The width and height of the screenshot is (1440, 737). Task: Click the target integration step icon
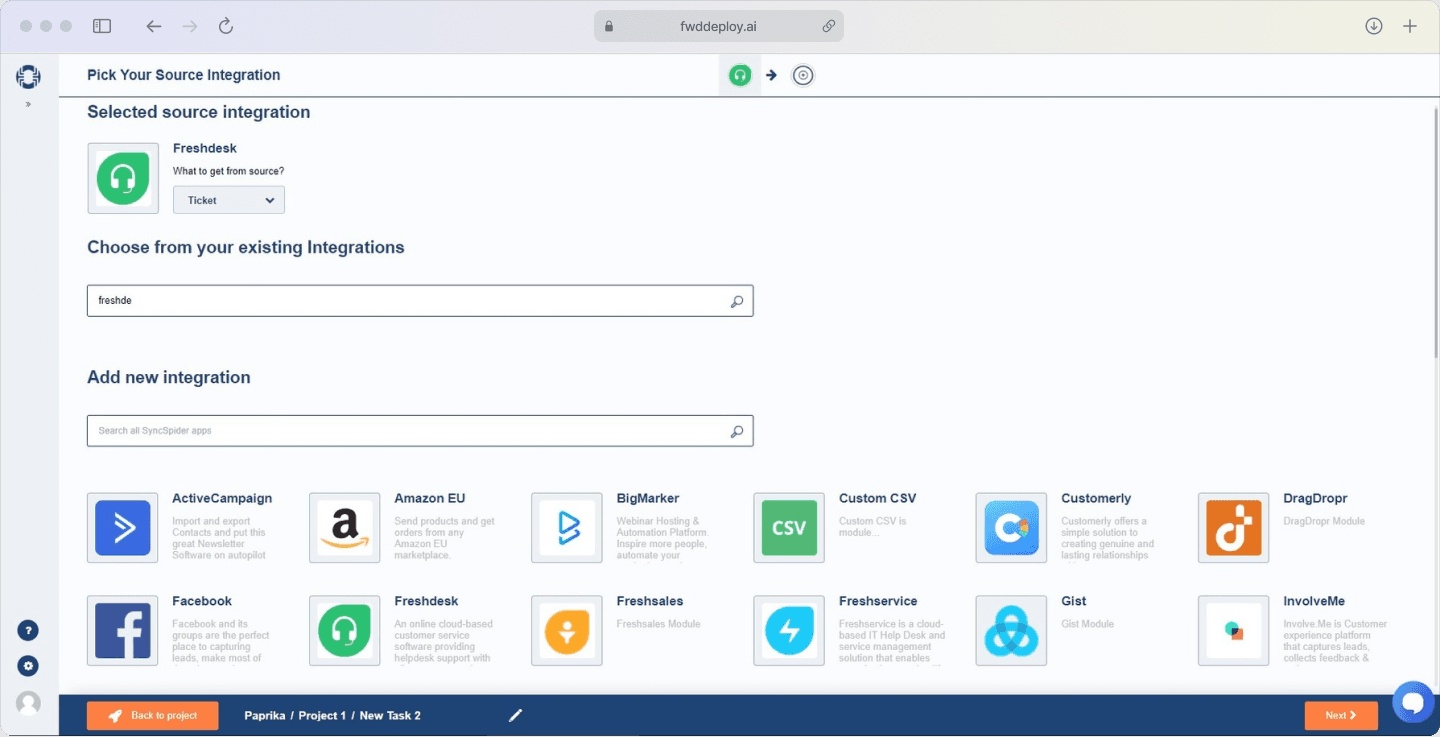coord(803,75)
